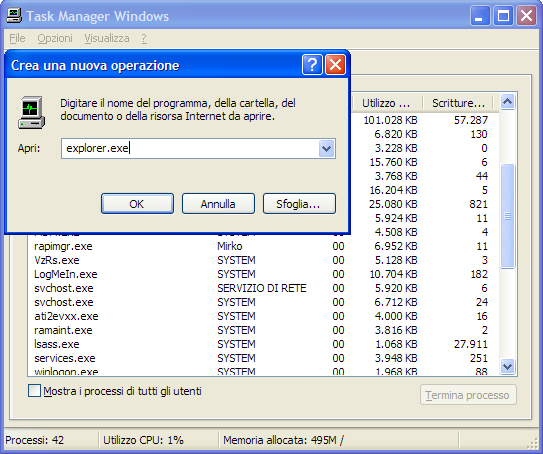Select the services.exe process

point(262,358)
